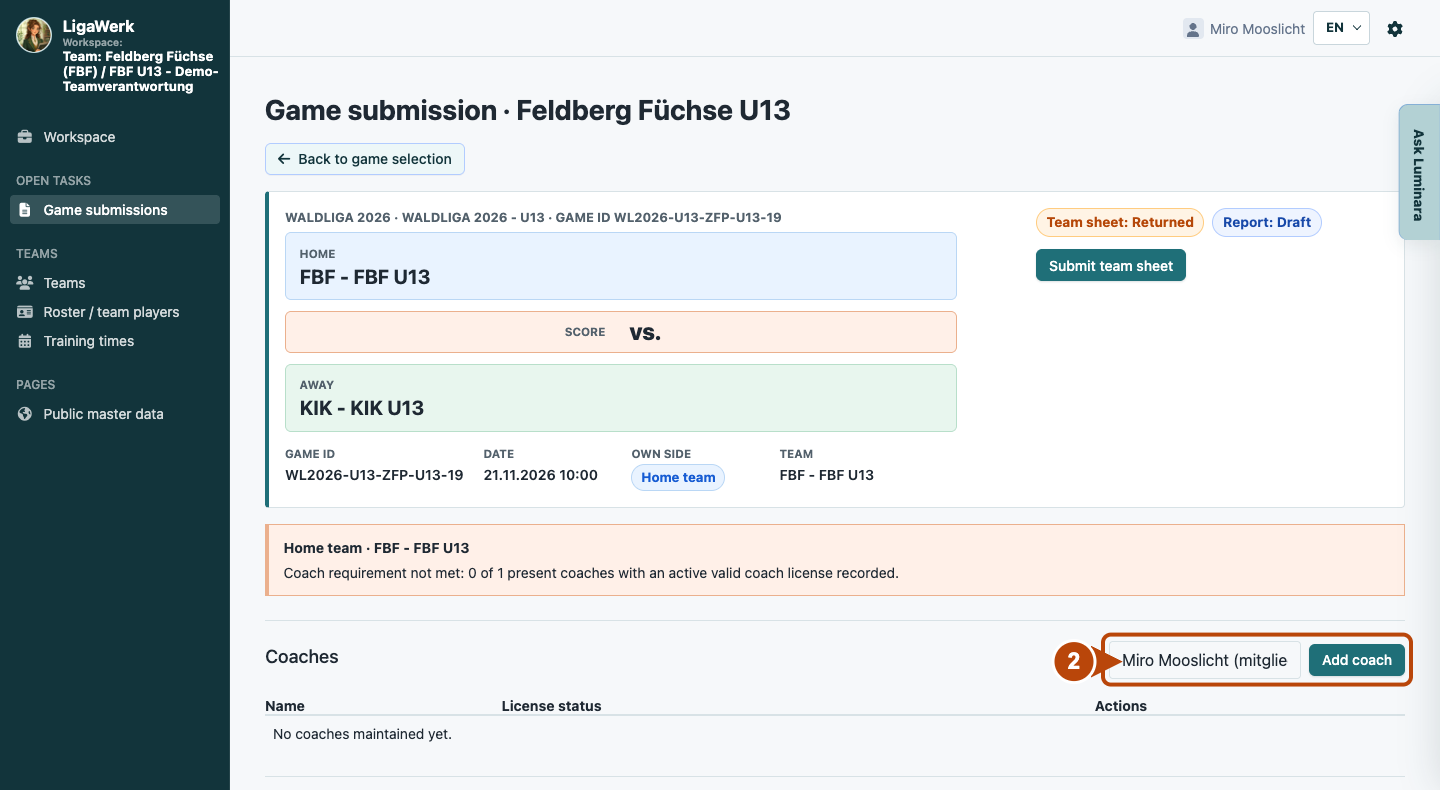Image resolution: width=1440 pixels, height=790 pixels.
Task: Open Public master data page
Action: click(115, 414)
